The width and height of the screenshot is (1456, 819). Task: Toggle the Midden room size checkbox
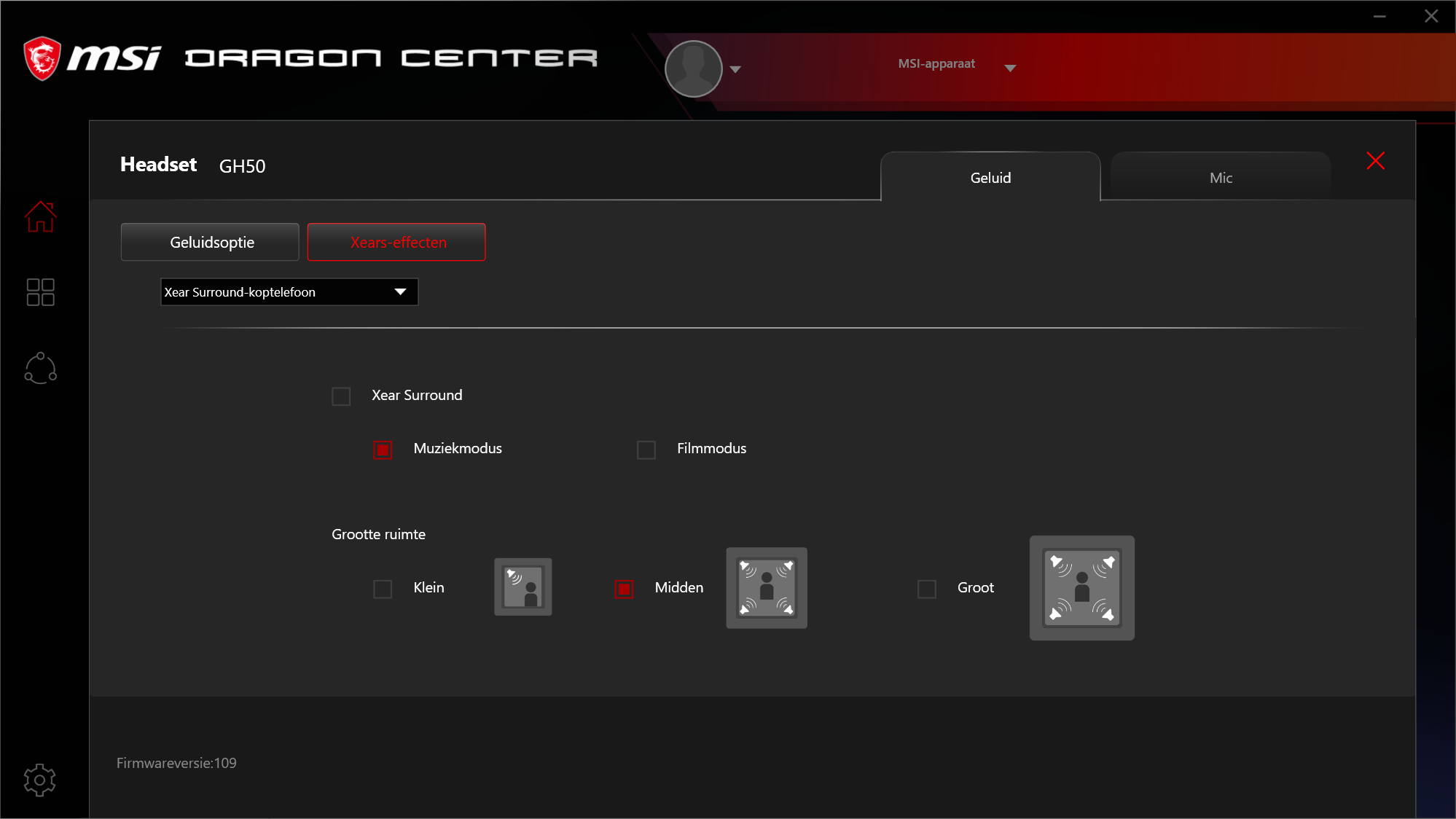(625, 589)
